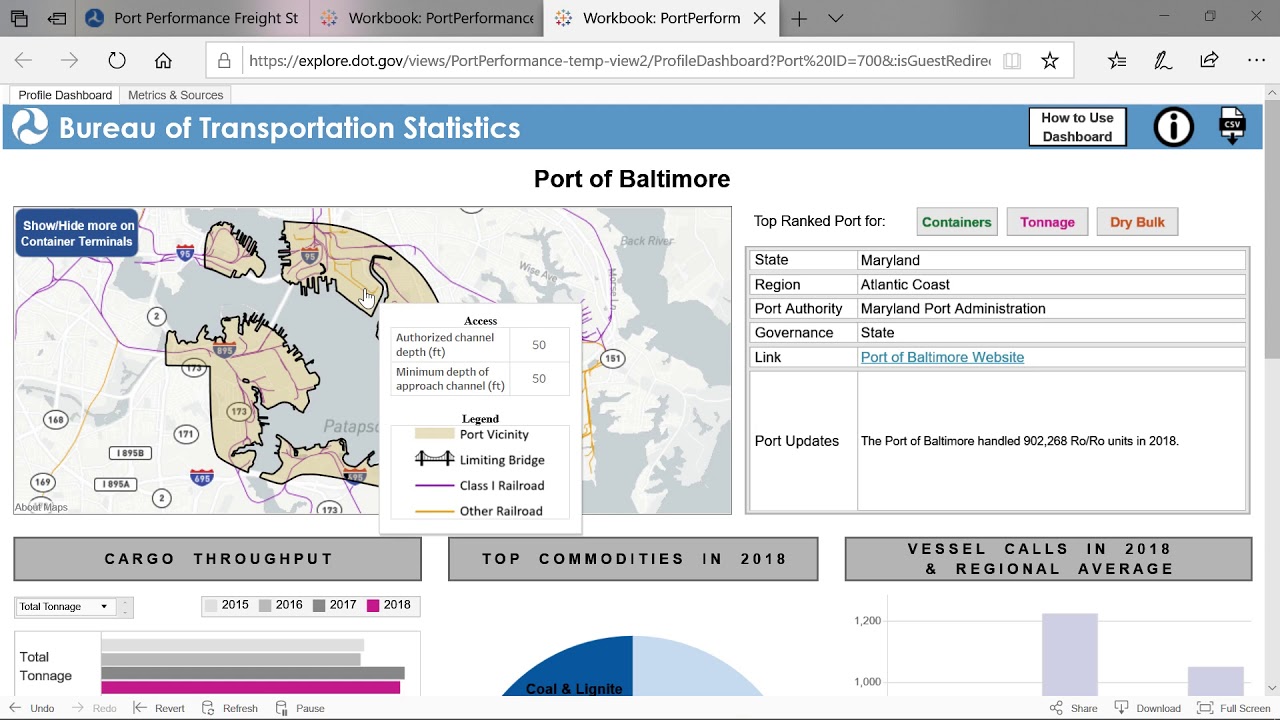Click the DOT logo in the blue banner

(x=30, y=127)
